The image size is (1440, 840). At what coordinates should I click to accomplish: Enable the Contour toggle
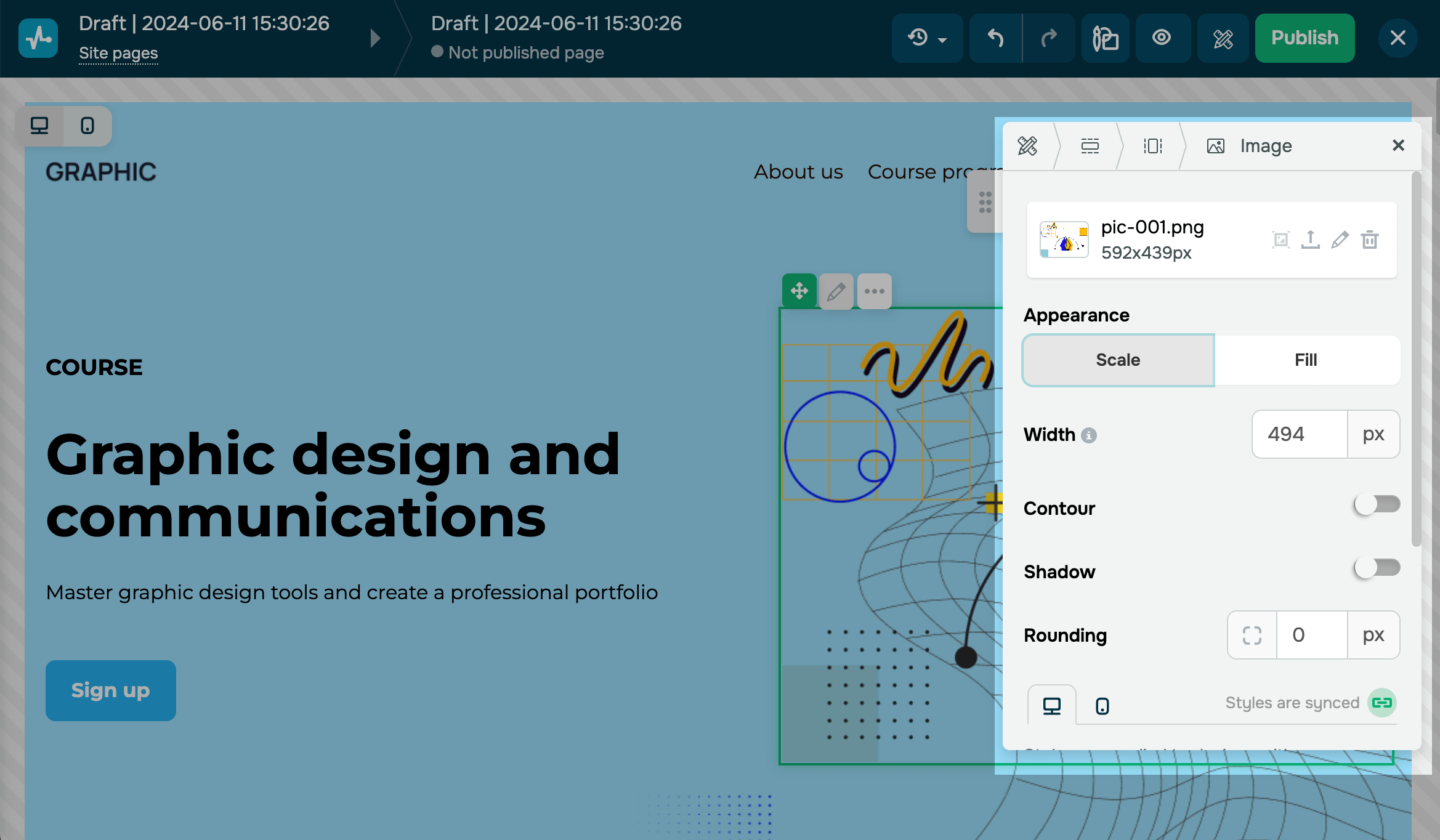pyautogui.click(x=1377, y=504)
